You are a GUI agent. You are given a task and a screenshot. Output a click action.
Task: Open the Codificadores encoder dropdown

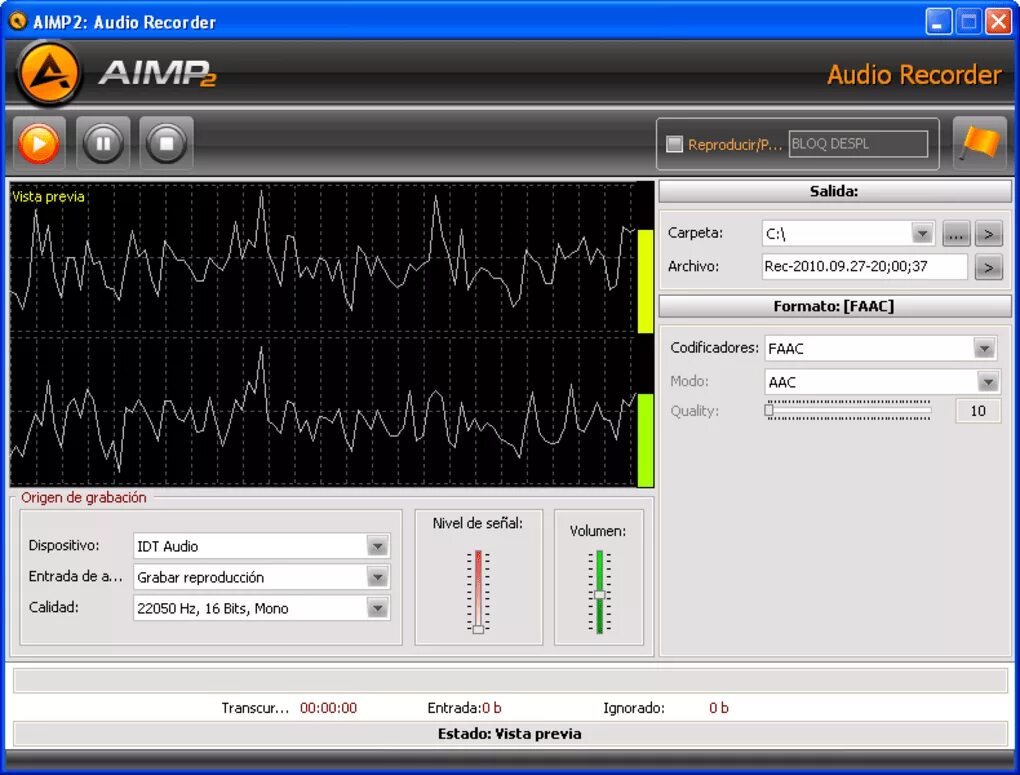click(x=984, y=349)
